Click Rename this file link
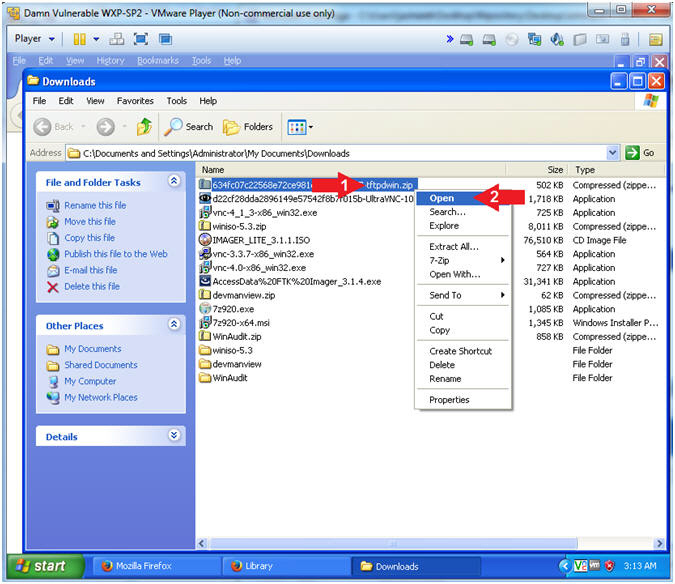This screenshot has width=675, height=584. (x=95, y=205)
